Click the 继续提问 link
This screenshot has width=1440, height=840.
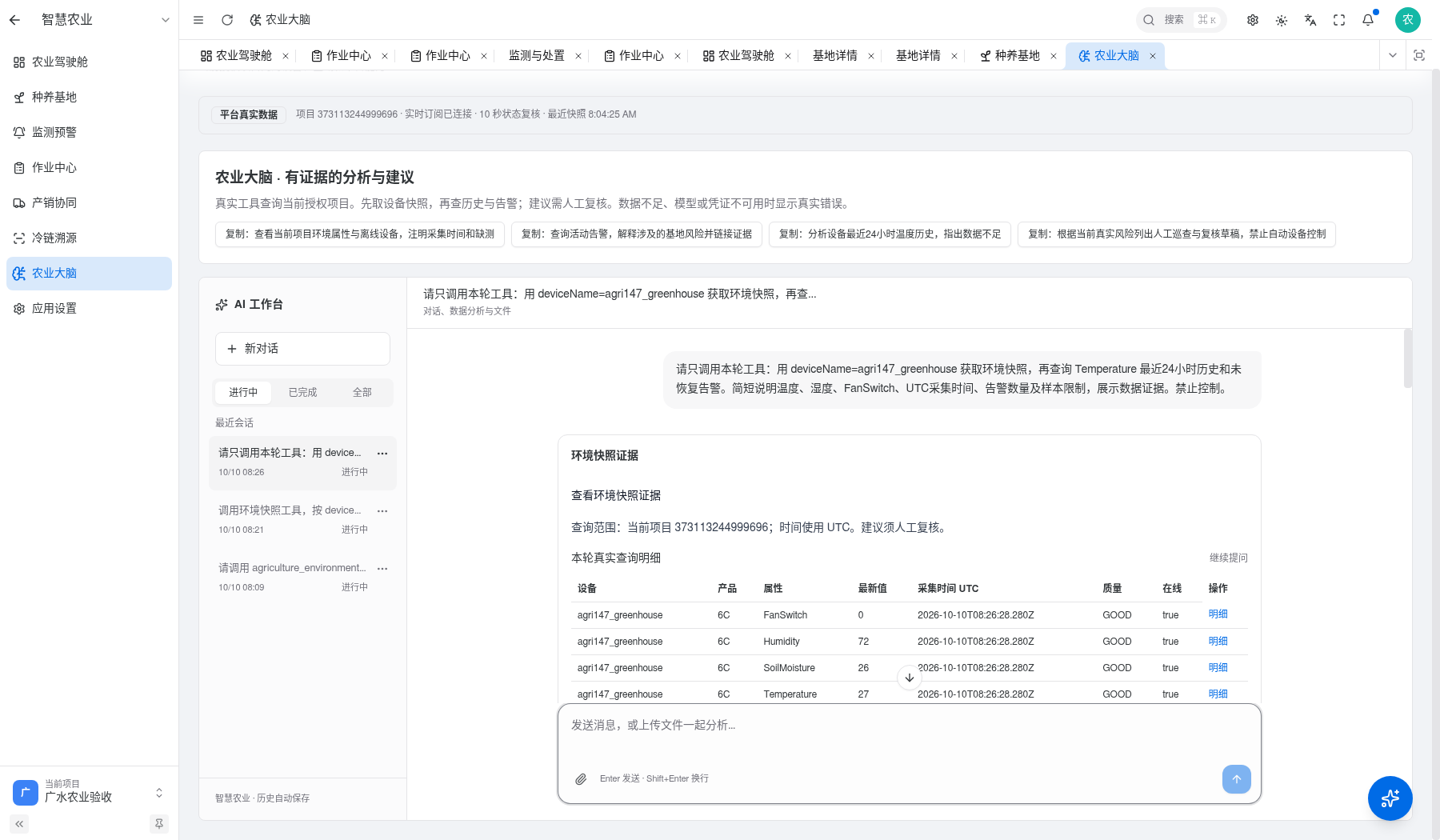click(1229, 558)
